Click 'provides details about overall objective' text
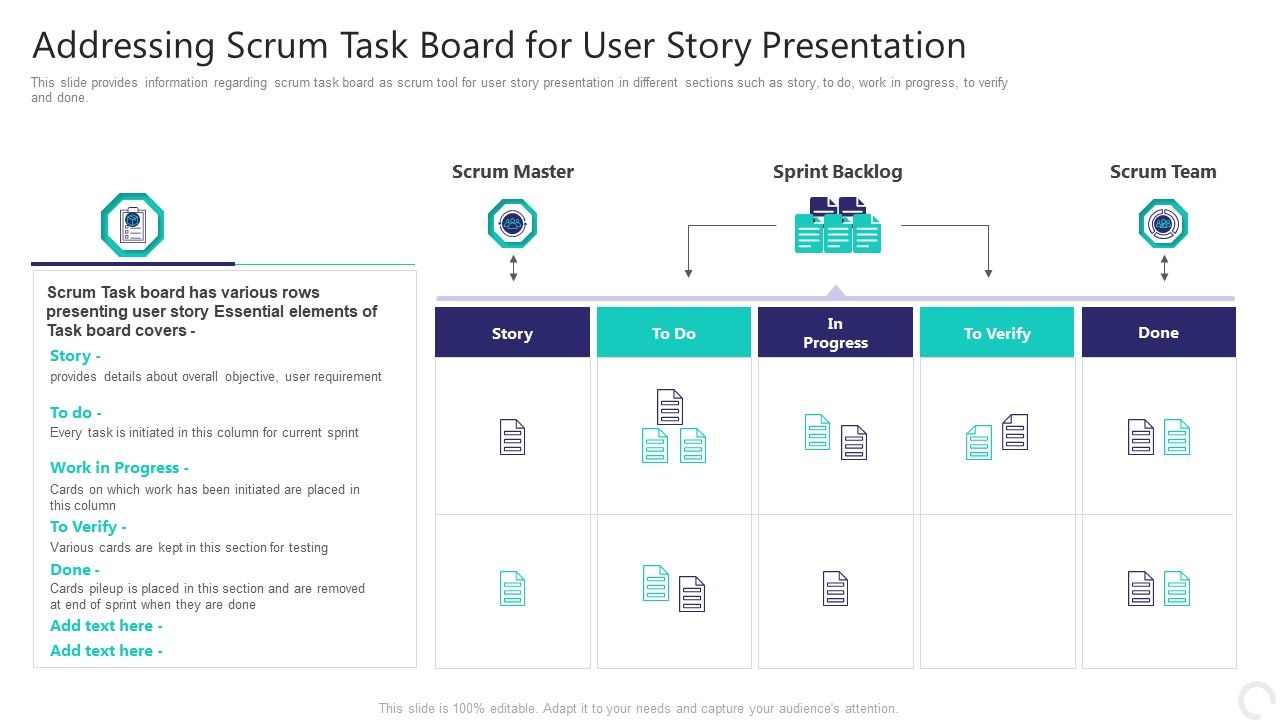Image resolution: width=1280 pixels, height=720 pixels. point(216,377)
